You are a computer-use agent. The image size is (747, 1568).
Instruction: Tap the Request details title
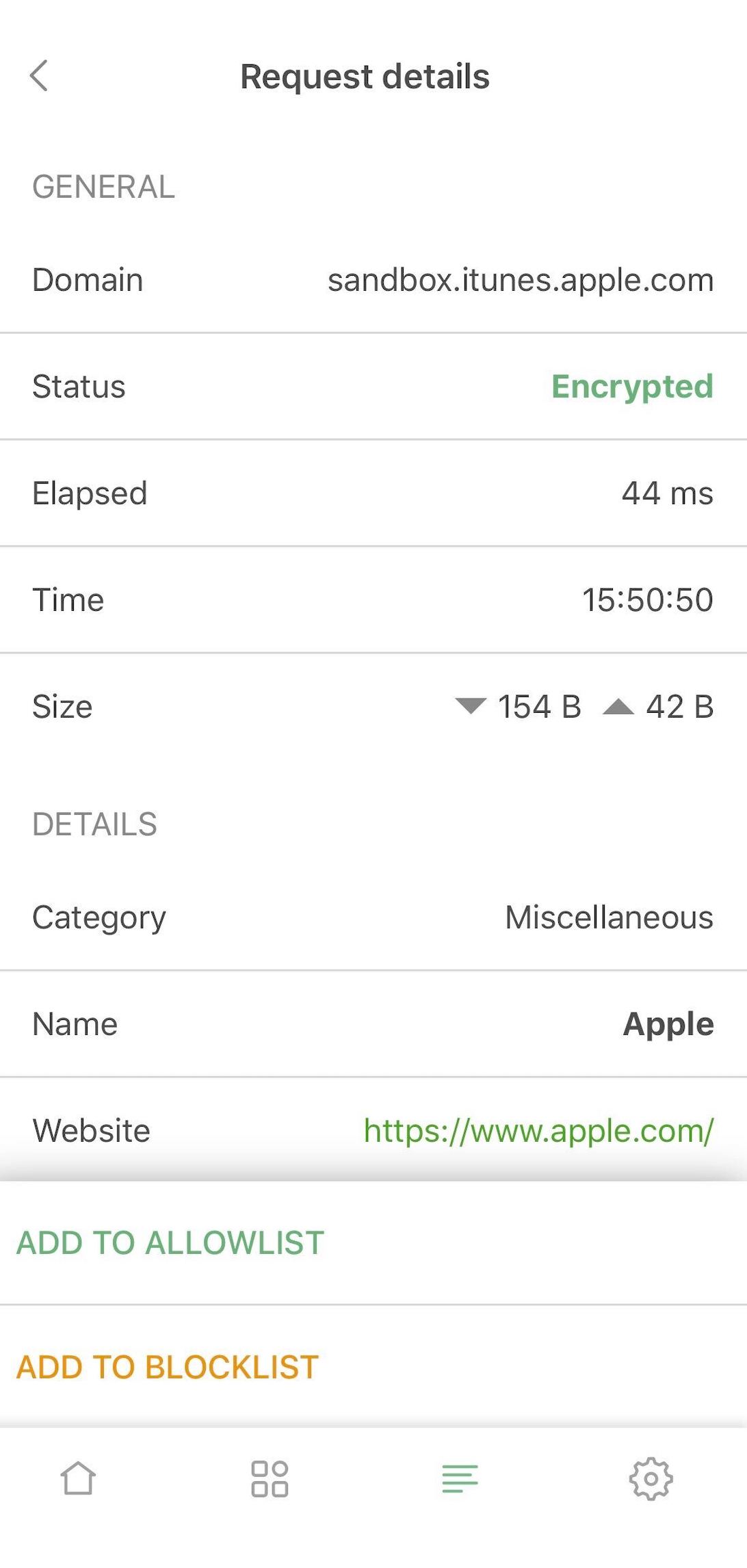coord(365,77)
